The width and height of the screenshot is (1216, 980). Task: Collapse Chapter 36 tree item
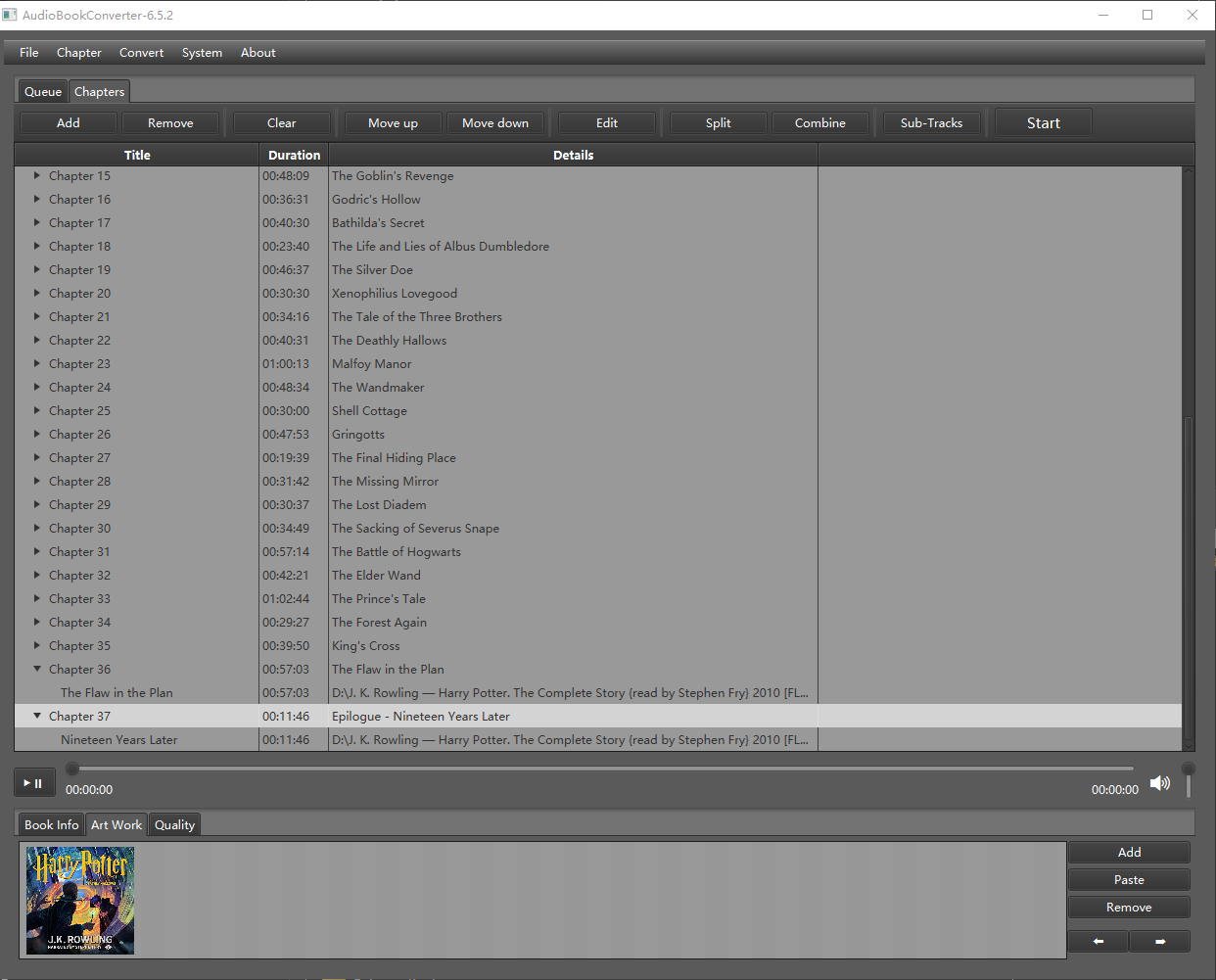[x=36, y=669]
